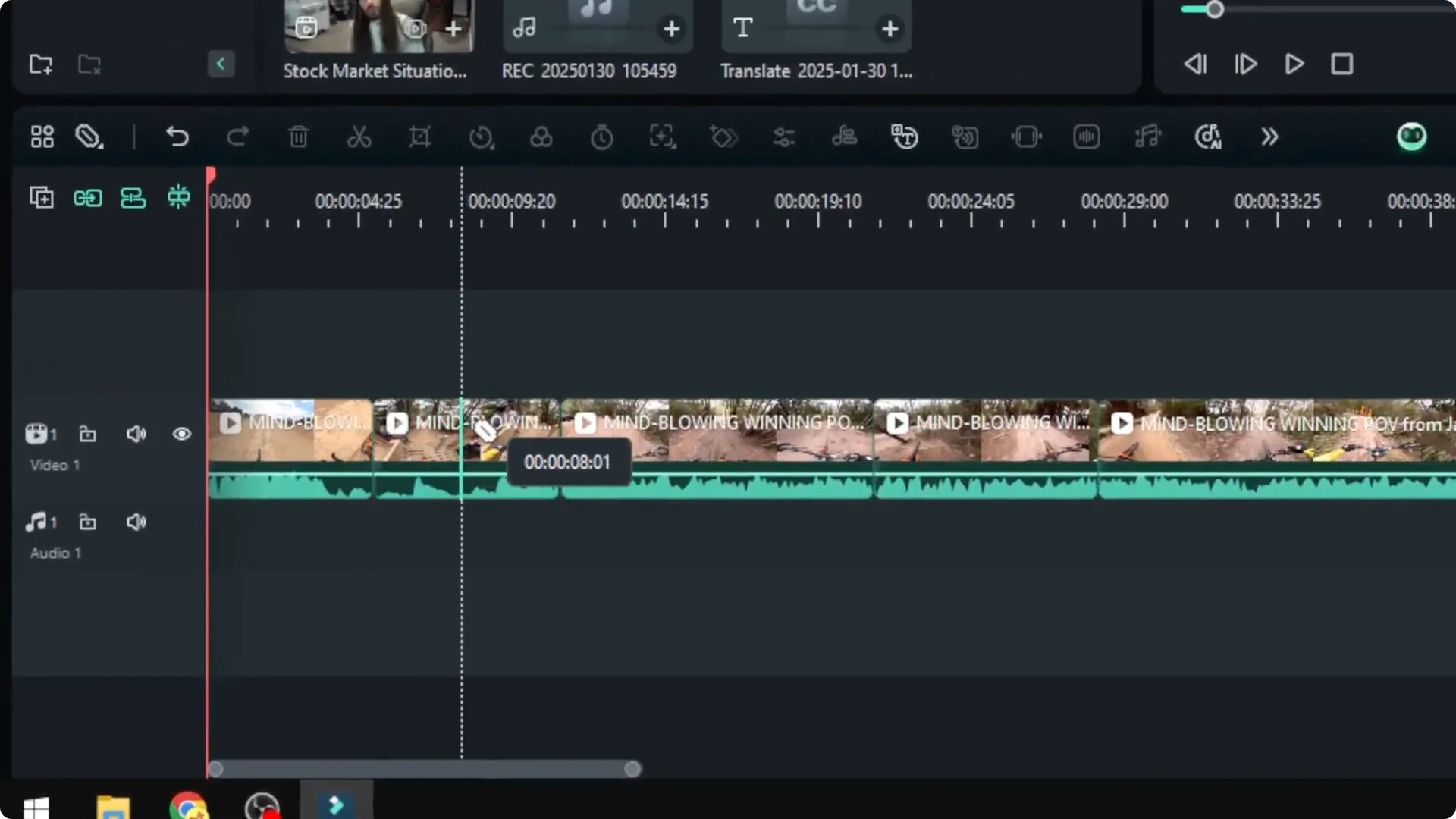Click the Crop tool icon

tap(420, 137)
